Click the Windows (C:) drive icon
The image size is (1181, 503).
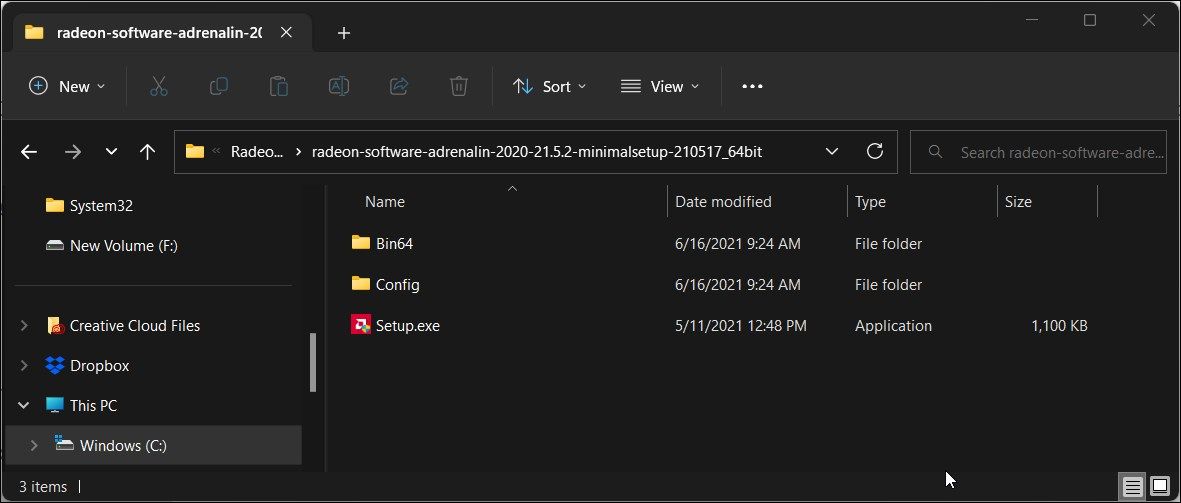[65, 444]
